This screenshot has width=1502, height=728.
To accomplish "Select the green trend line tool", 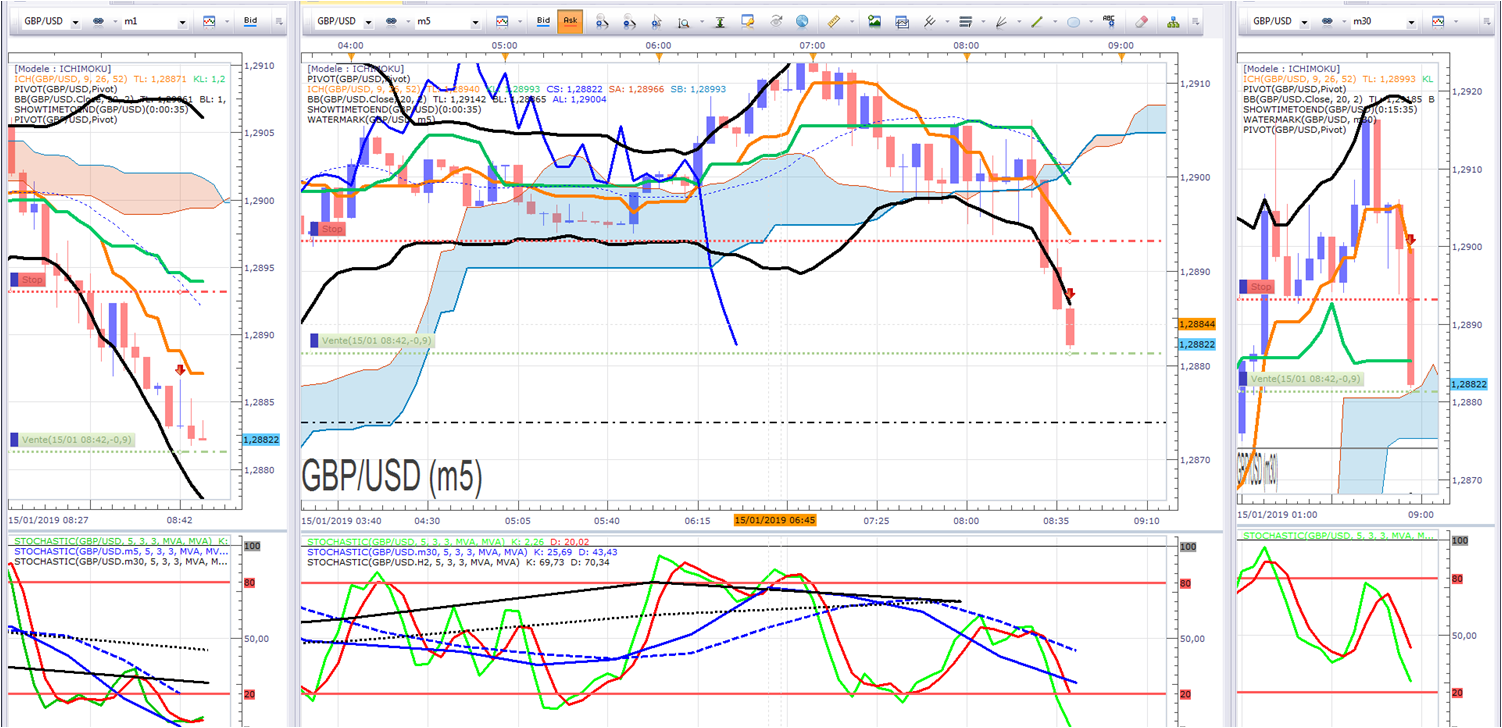I will pyautogui.click(x=1037, y=21).
